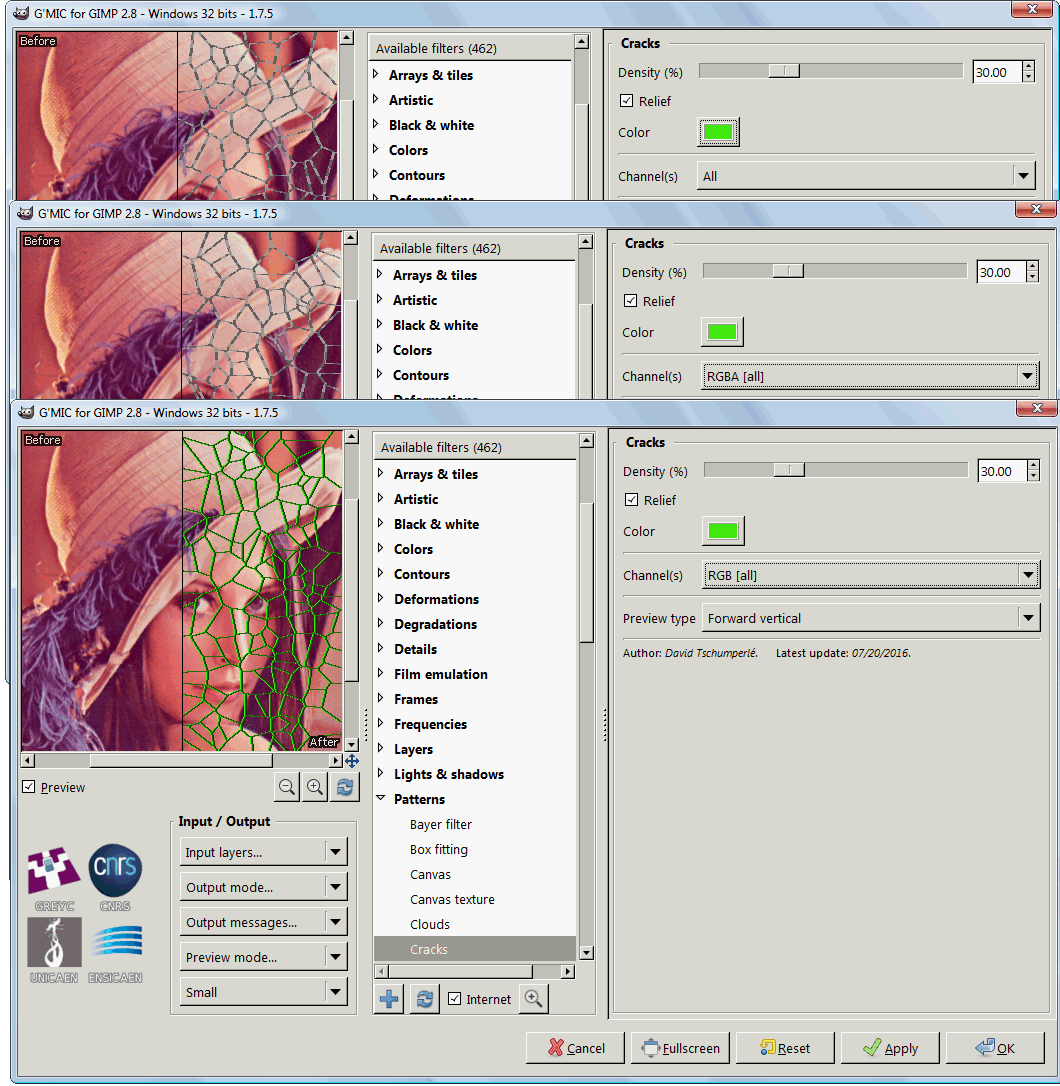Expand the Layers category
The height and width of the screenshot is (1086, 1060).
click(381, 748)
